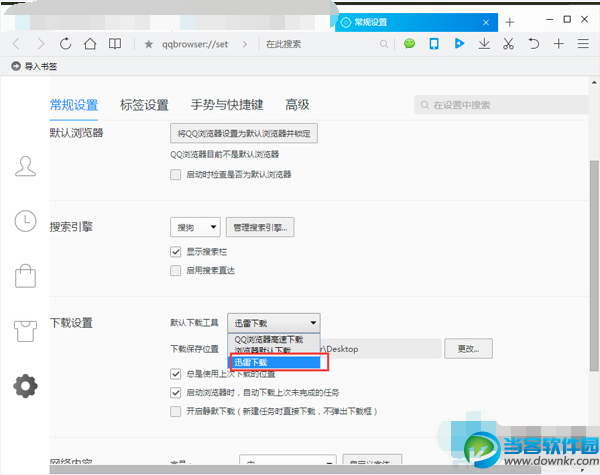This screenshot has height=475, width=600.
Task: Click the 管理搜索引擎 button
Action: coord(260,227)
